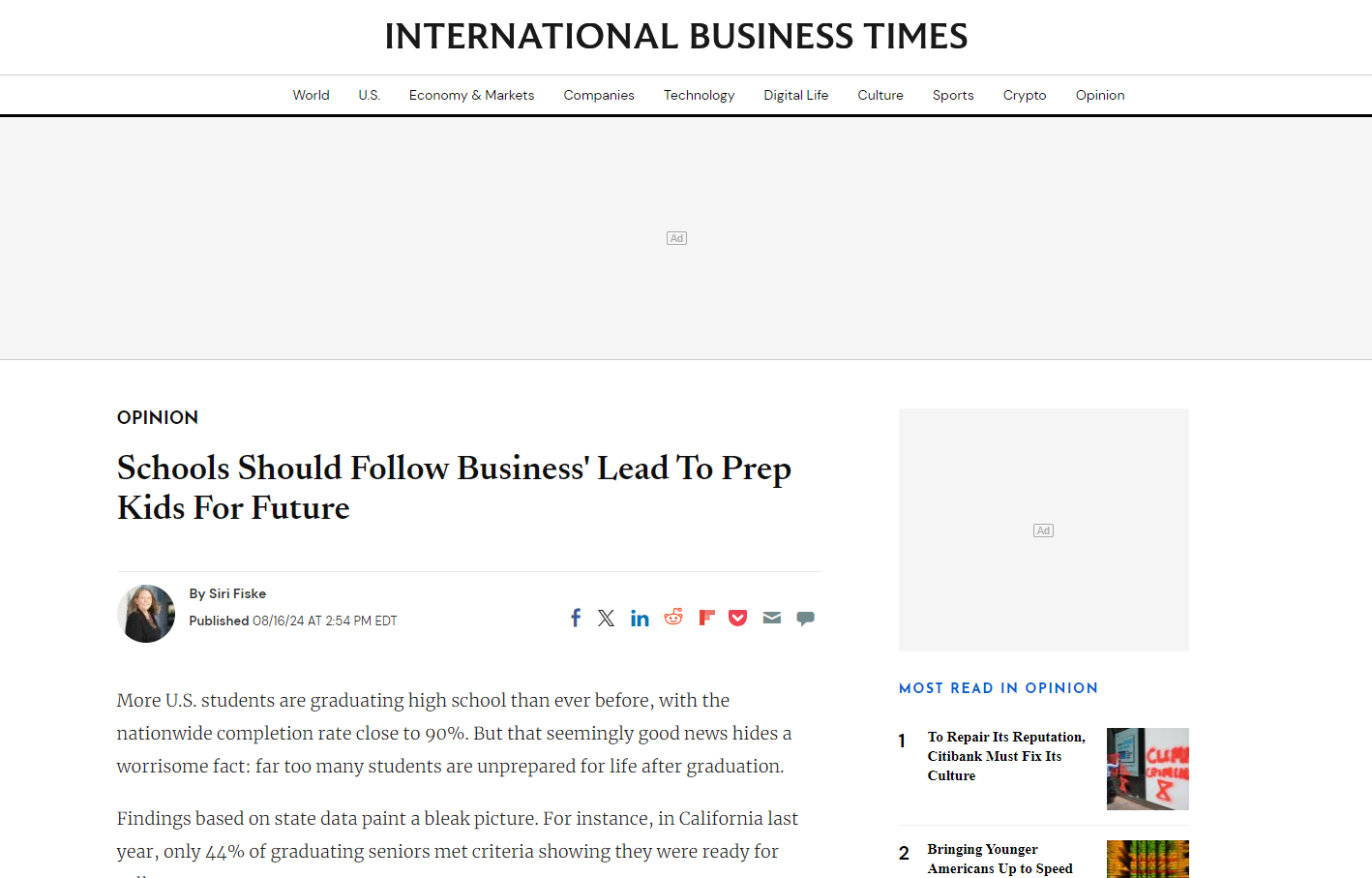Open the Sports section

pyautogui.click(x=953, y=95)
